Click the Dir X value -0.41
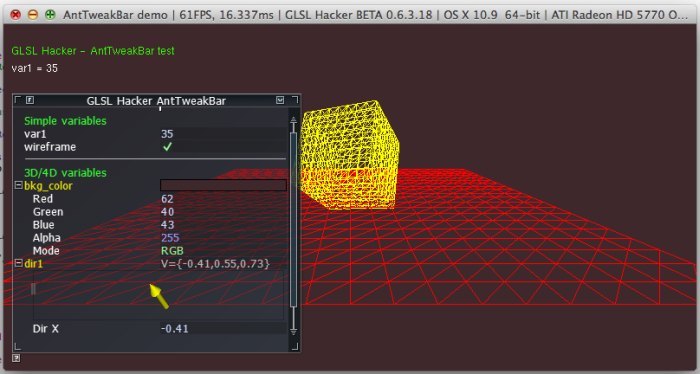The height and width of the screenshot is (374, 700). [x=175, y=329]
